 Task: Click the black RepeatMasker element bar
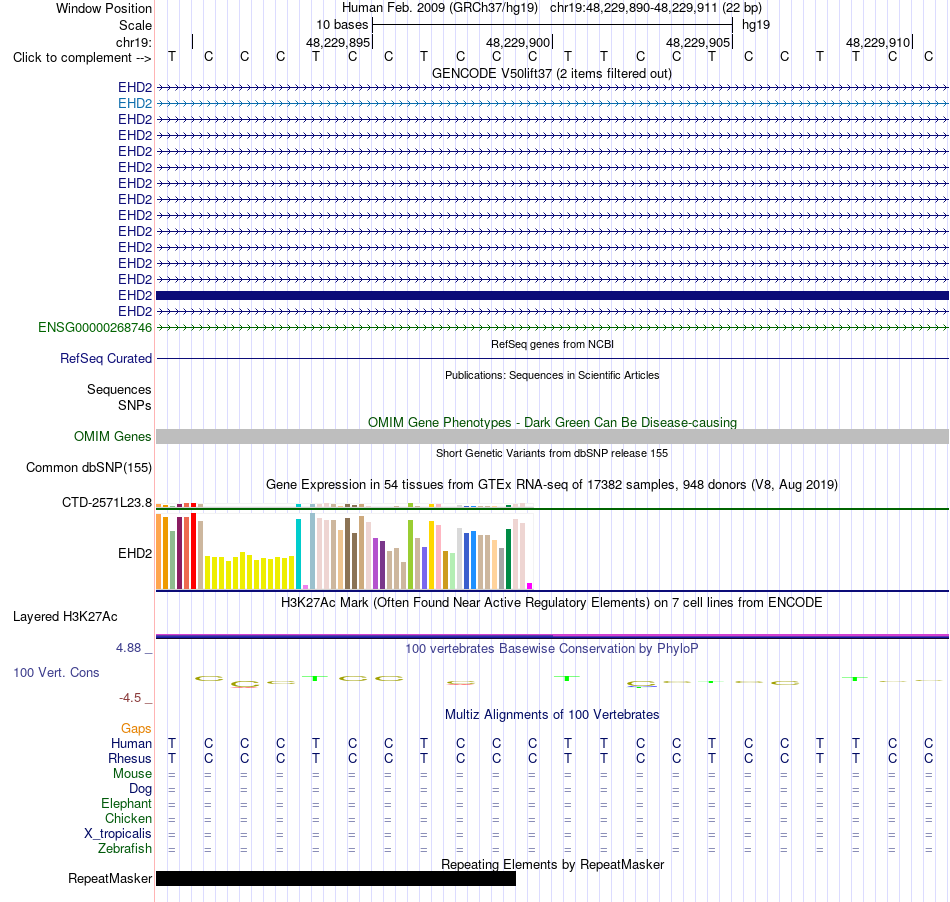point(336,879)
